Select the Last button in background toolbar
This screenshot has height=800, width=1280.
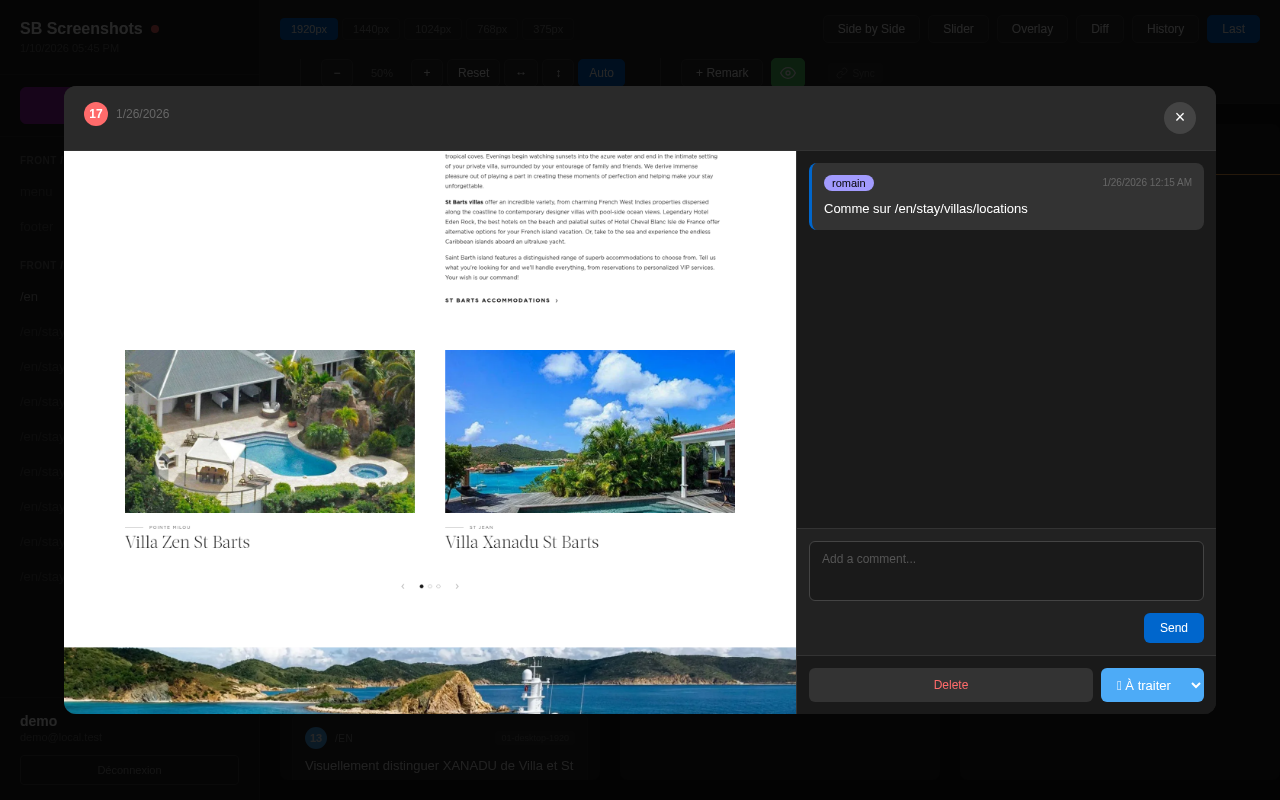click(1233, 29)
